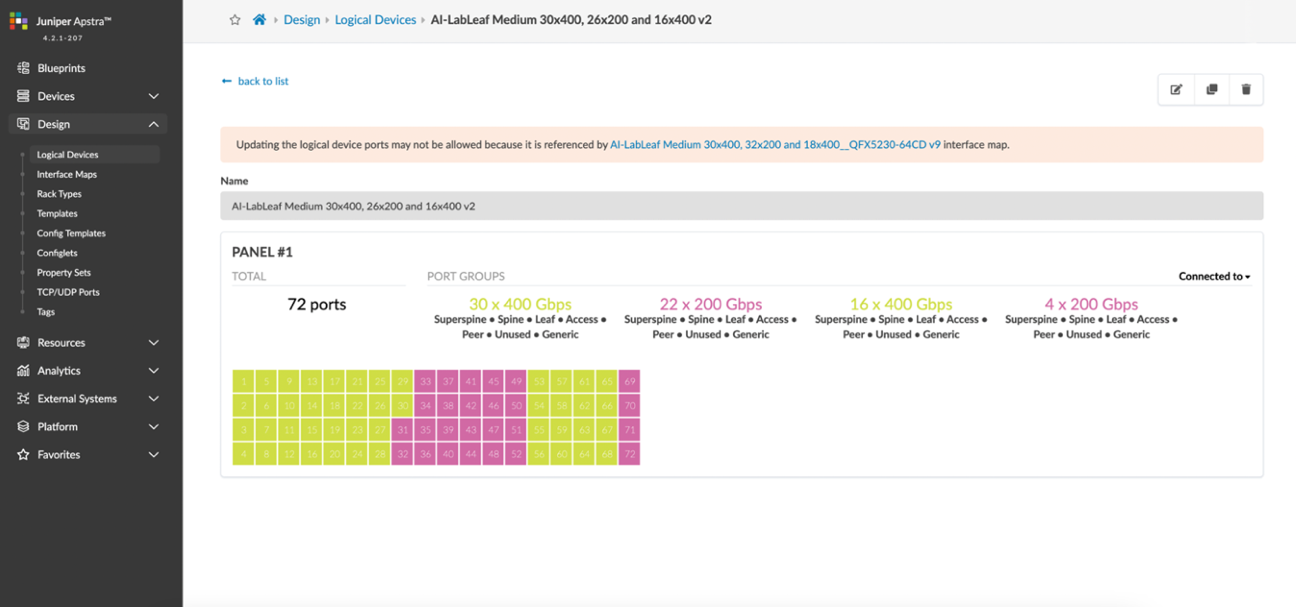Screen dimensions: 1296x607
Task: Expand the Analytics menu section
Action: 153,370
